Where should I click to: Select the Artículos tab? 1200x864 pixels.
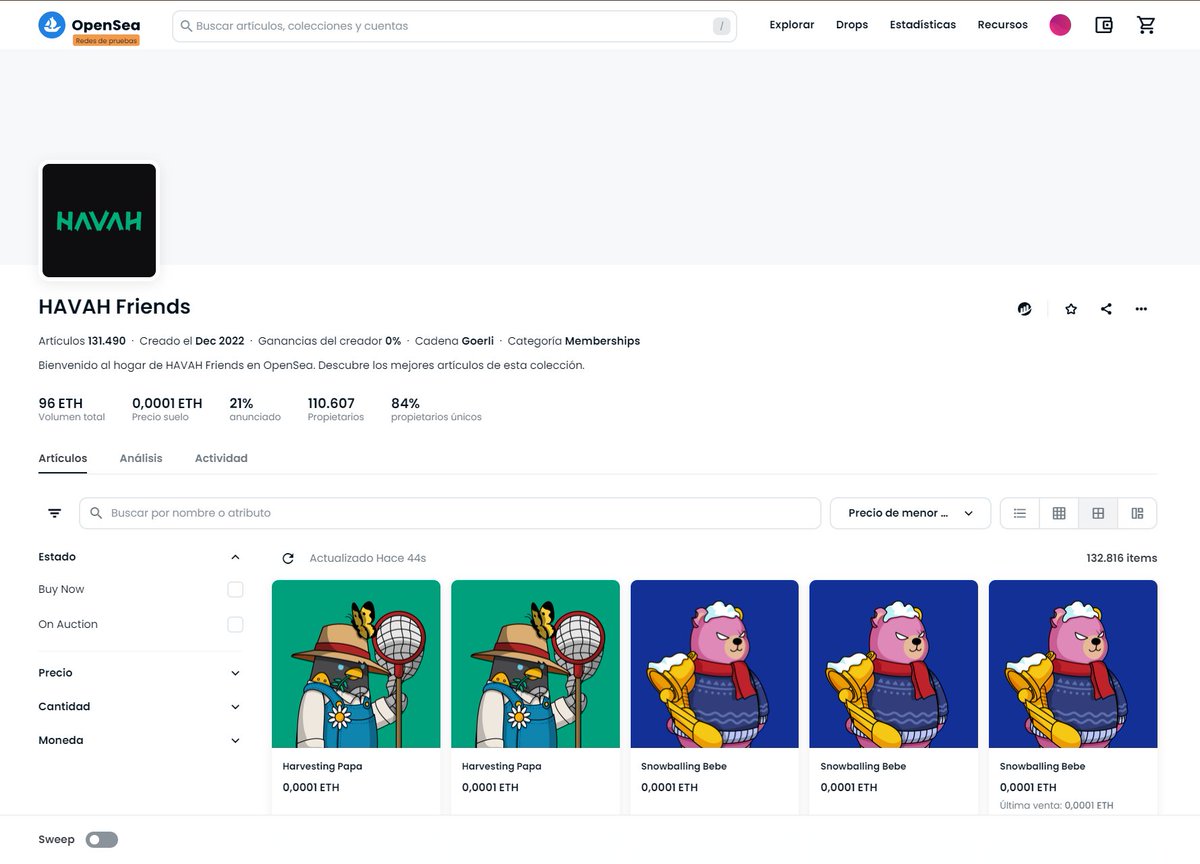click(63, 458)
